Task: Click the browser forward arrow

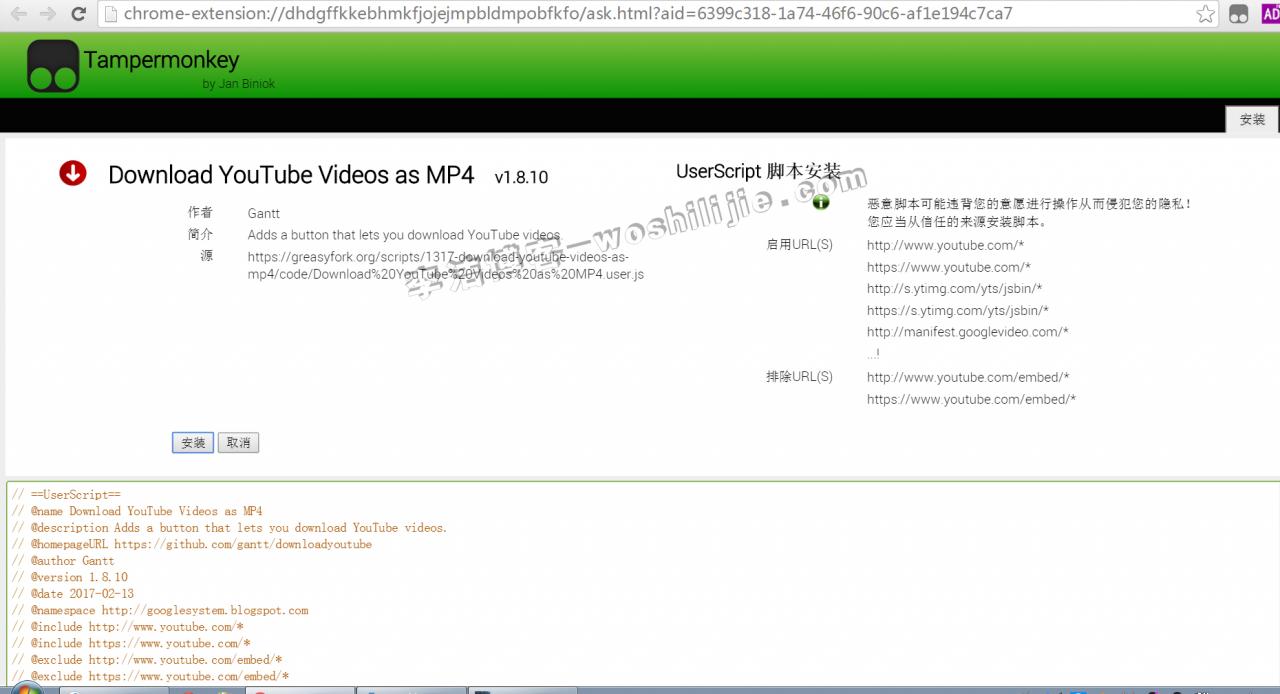Action: 47,14
